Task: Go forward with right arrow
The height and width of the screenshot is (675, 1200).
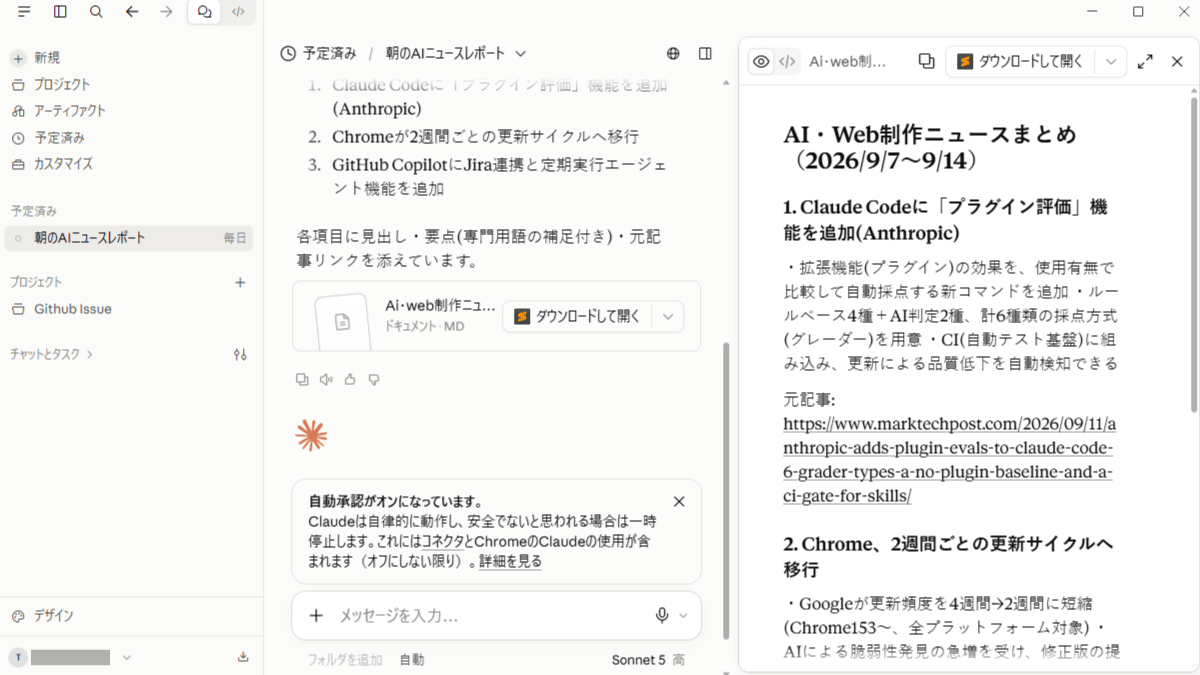Action: click(x=167, y=12)
